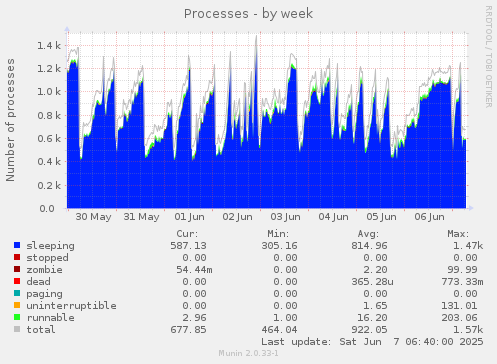Click the '04 Jun' x-axis label
The image size is (497, 364).
(x=333, y=217)
